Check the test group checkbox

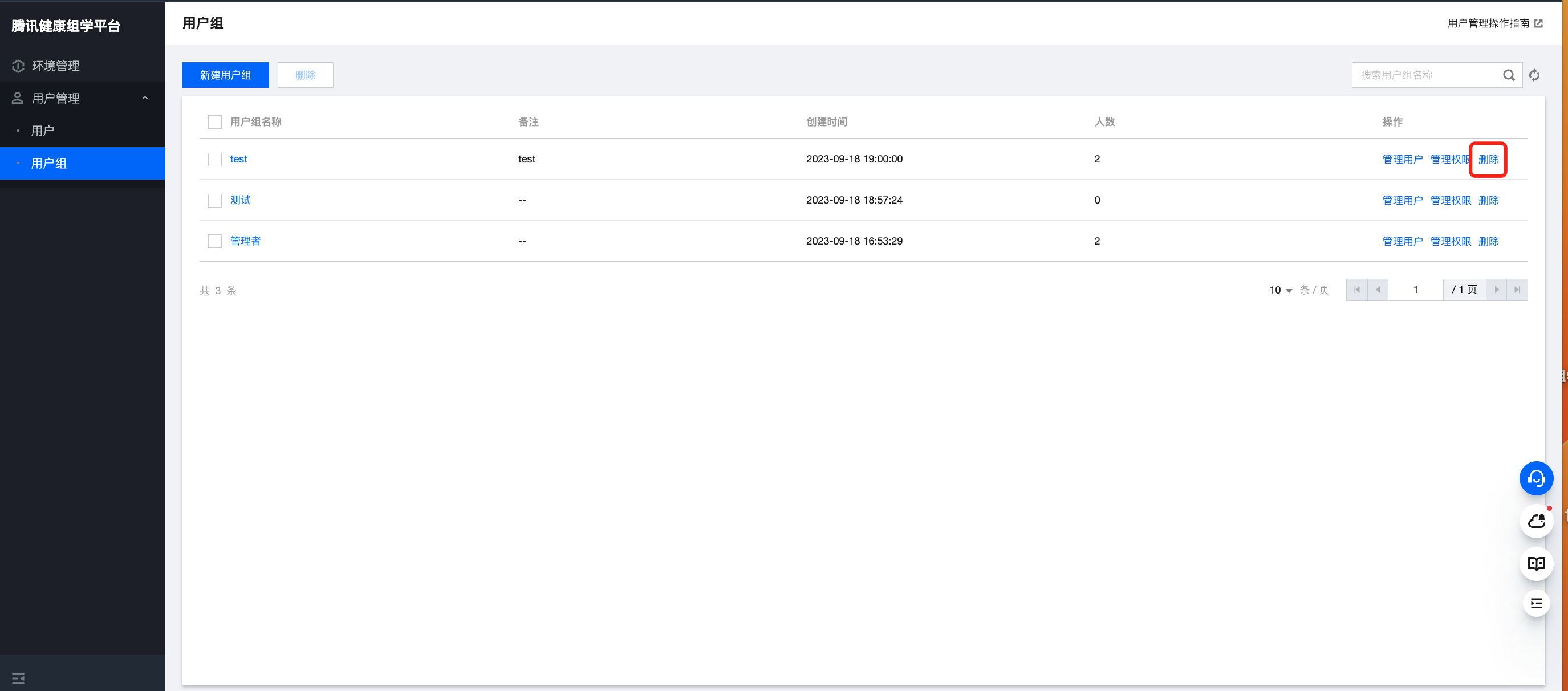(215, 160)
